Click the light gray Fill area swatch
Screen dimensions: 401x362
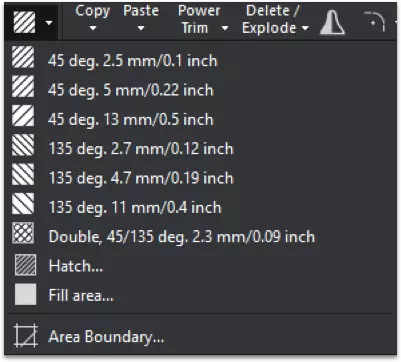tap(25, 294)
